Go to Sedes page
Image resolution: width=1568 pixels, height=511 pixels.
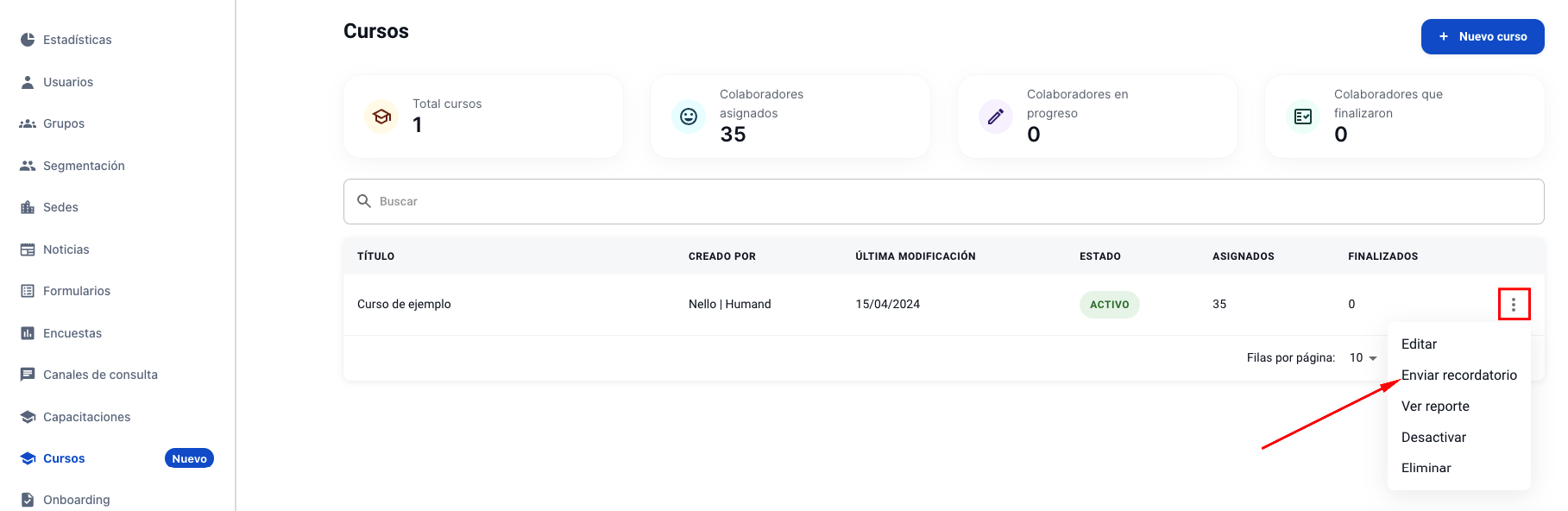coord(60,207)
